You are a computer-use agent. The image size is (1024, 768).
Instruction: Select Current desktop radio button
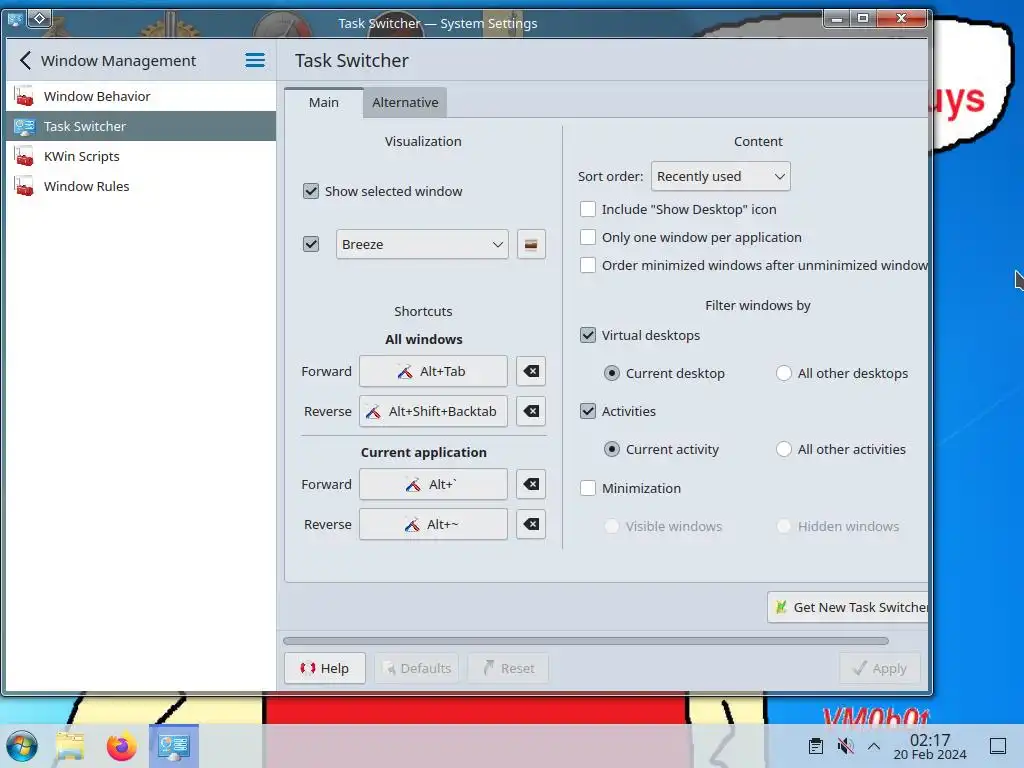click(612, 374)
